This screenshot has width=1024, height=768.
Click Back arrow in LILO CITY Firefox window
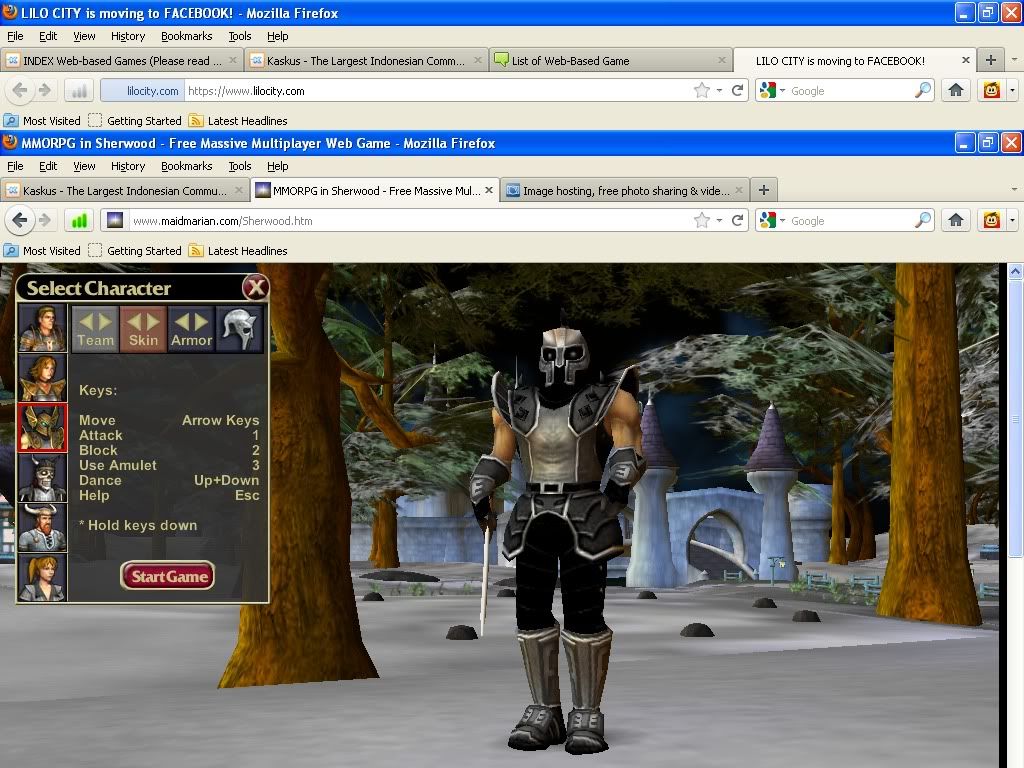coord(20,90)
